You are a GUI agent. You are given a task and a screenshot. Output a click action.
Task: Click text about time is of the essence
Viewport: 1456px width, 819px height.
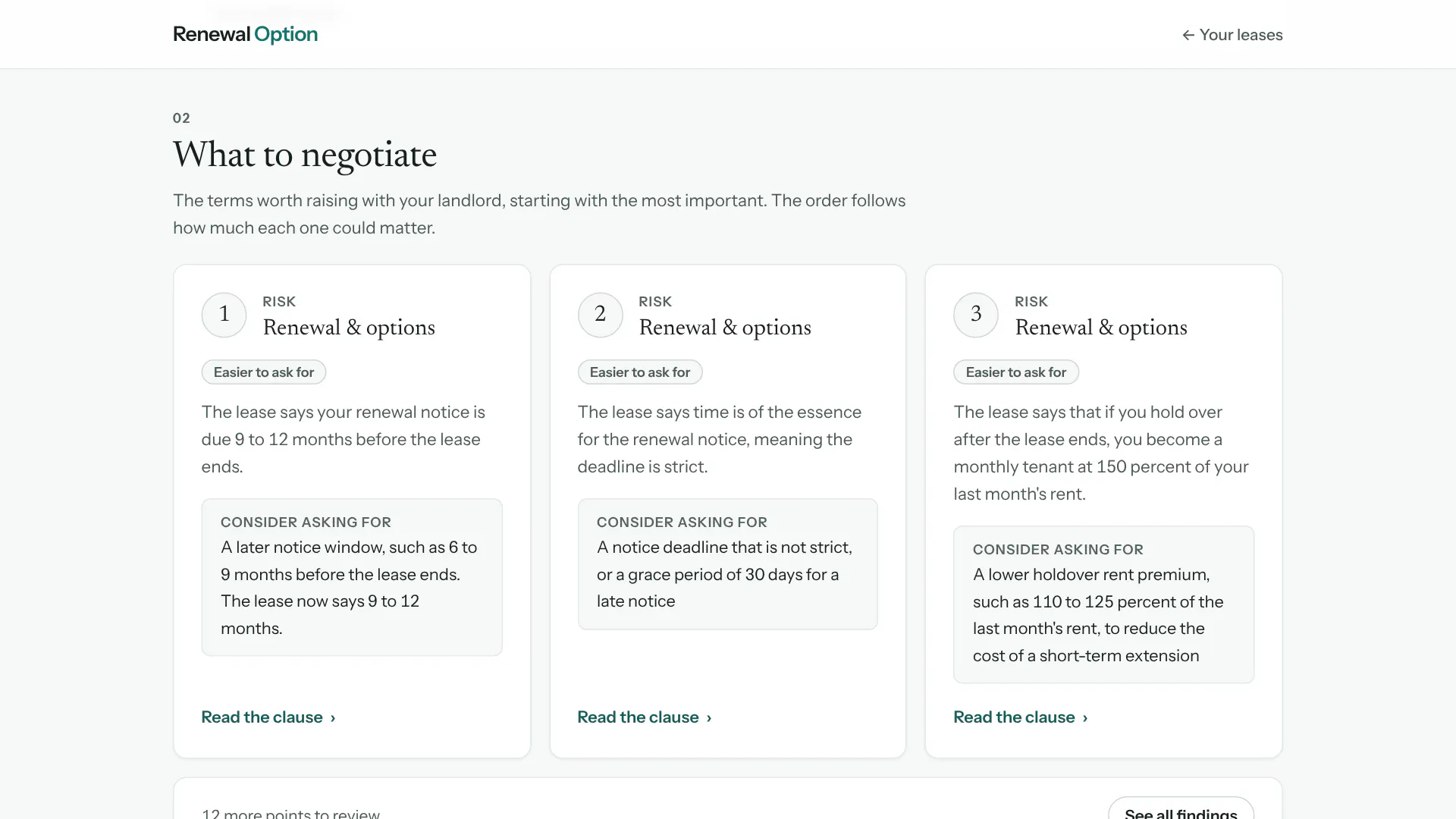720,439
